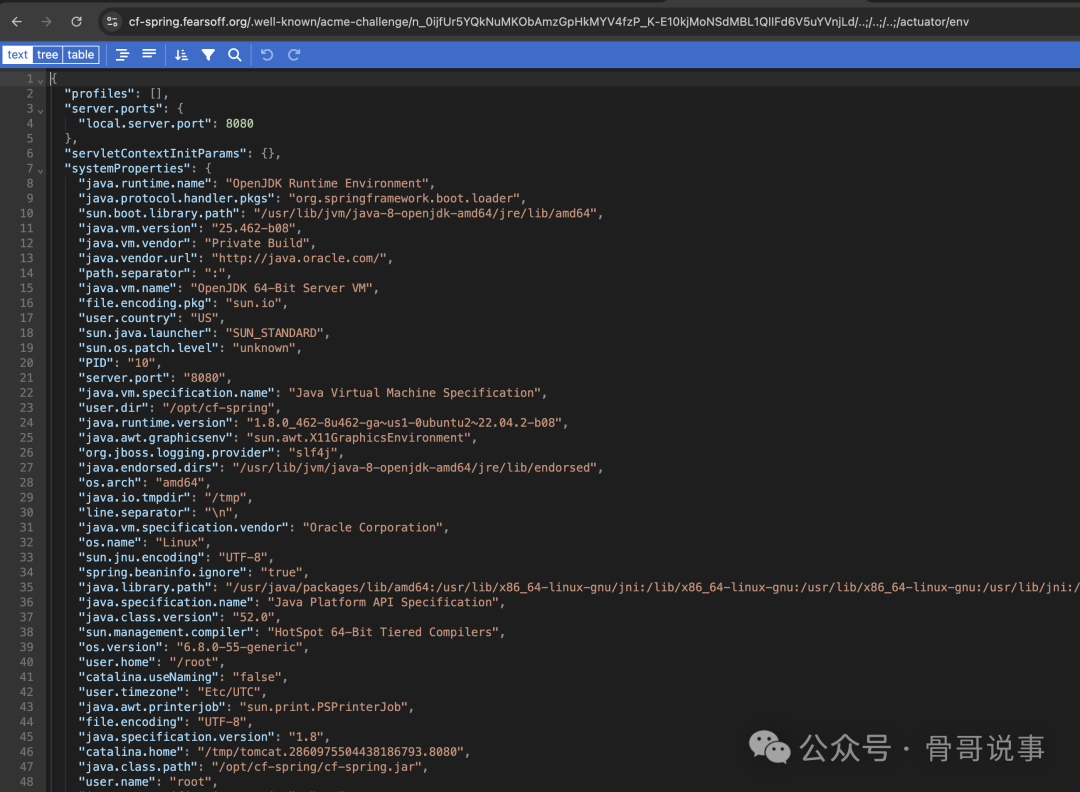The height and width of the screenshot is (792, 1080).
Task: Redo the last change
Action: coord(293,55)
